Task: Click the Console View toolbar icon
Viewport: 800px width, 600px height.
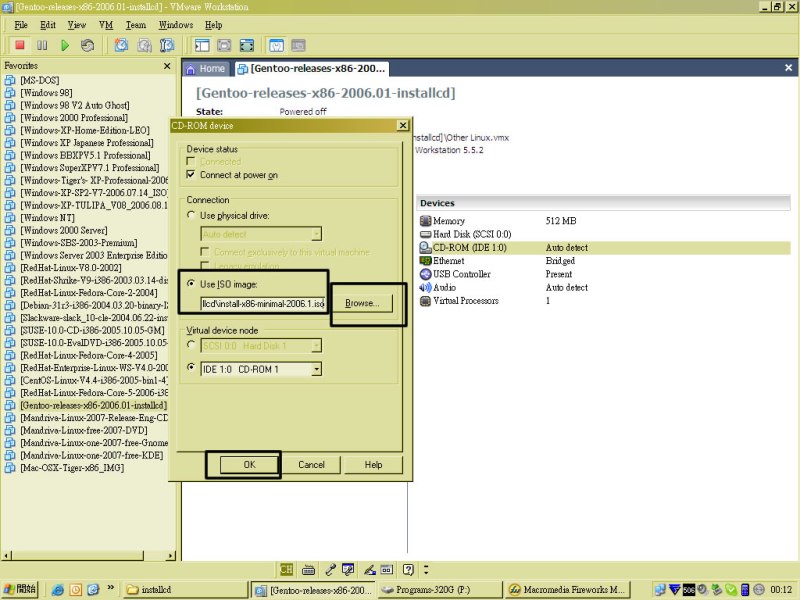Action: 298,45
